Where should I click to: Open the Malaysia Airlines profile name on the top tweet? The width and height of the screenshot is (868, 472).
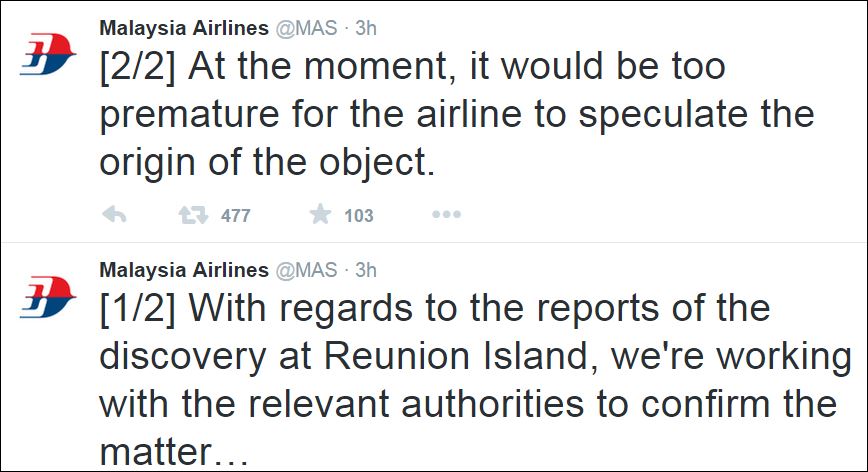coord(183,29)
